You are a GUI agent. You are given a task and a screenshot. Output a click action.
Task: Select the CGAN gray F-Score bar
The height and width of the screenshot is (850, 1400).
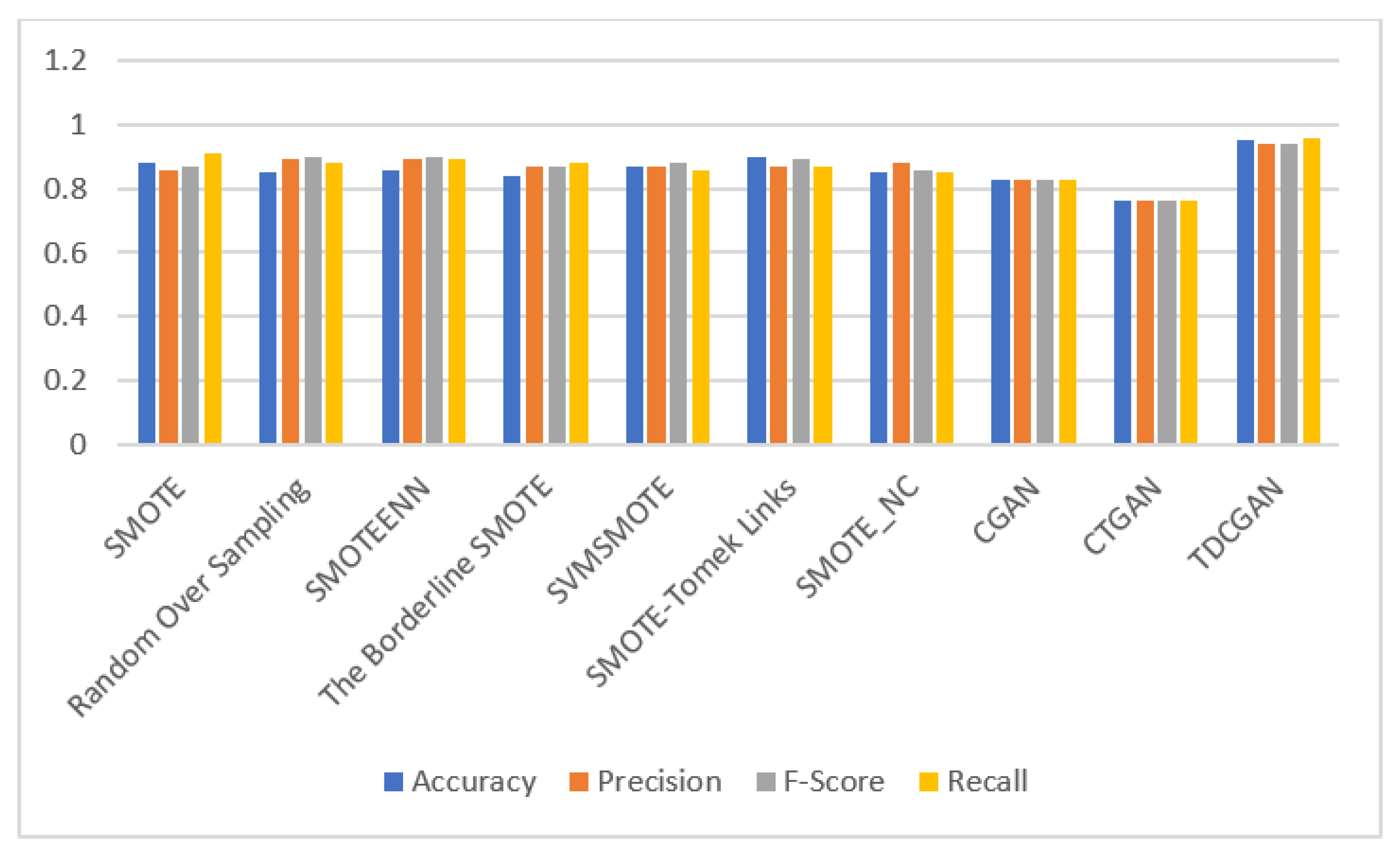[1045, 311]
